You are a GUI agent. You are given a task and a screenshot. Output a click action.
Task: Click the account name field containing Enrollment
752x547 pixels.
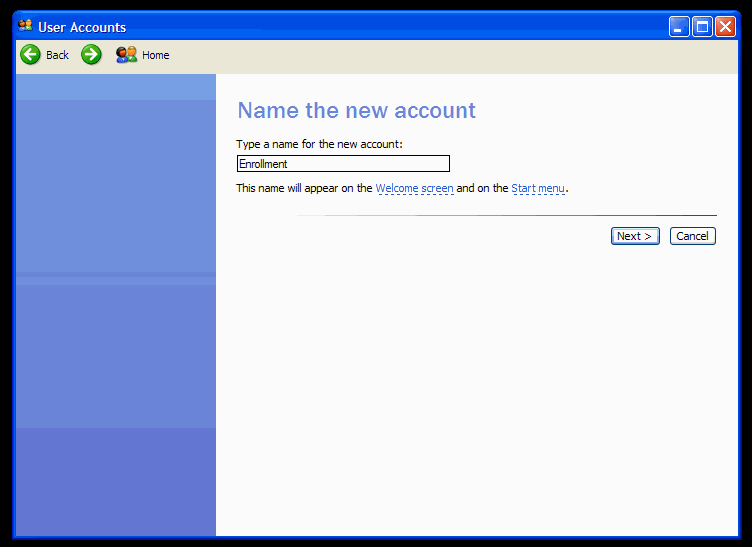pos(343,163)
